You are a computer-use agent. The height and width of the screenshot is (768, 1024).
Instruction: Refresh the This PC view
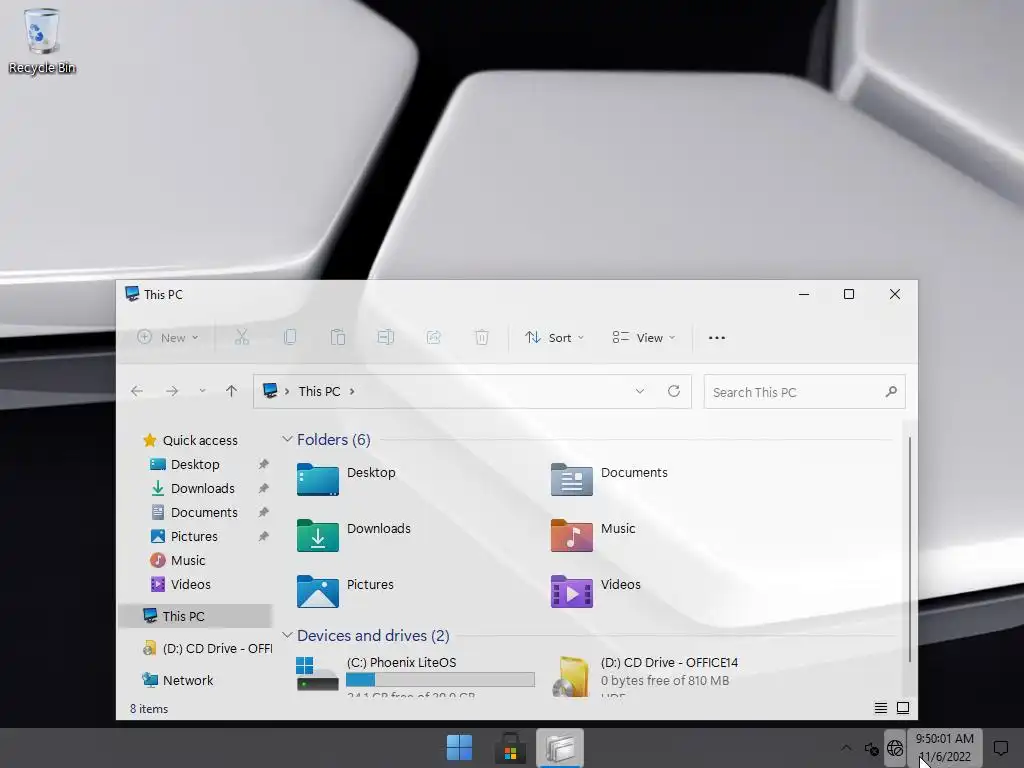[674, 391]
